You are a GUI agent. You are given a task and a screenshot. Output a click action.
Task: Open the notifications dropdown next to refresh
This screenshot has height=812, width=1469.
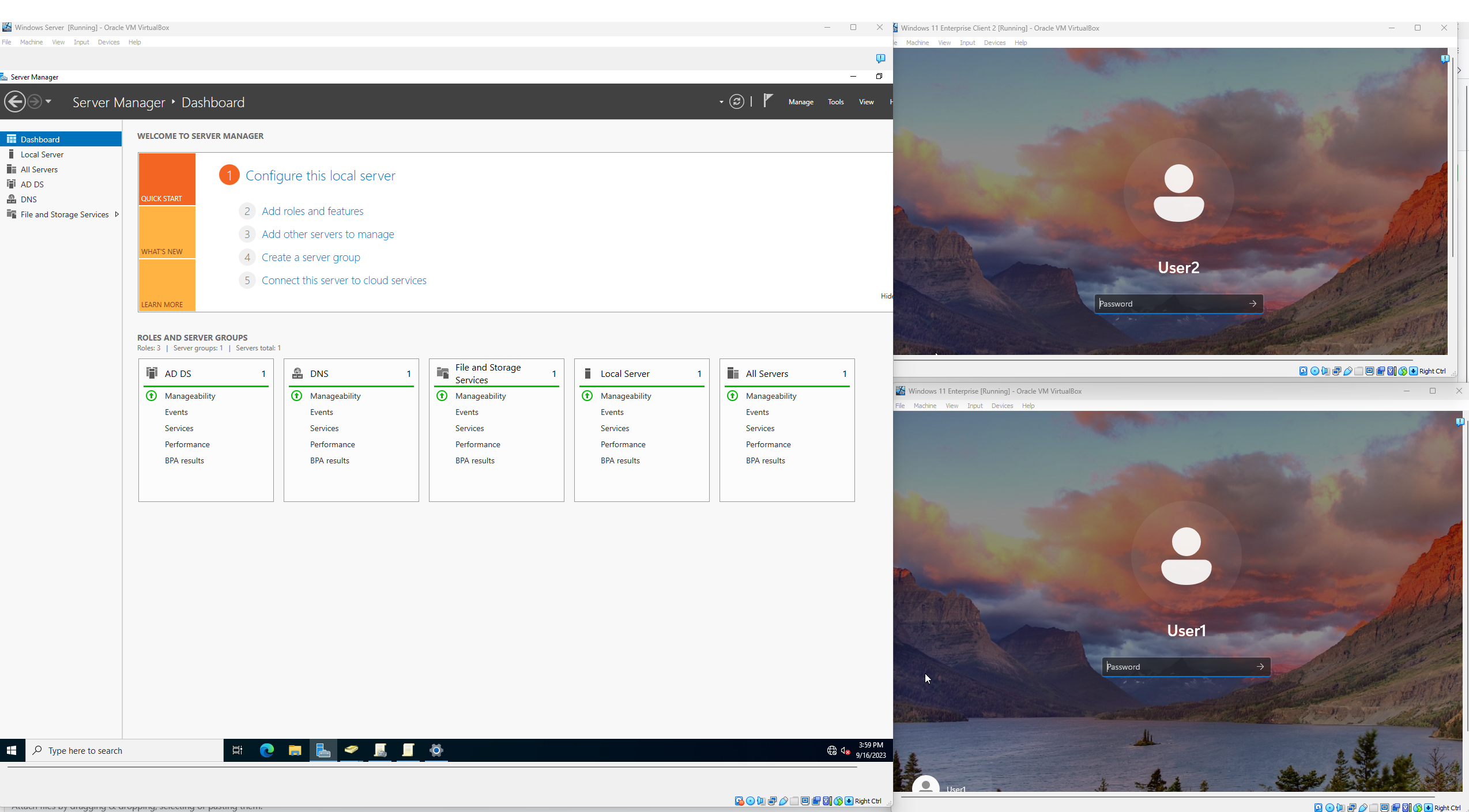[x=720, y=101]
